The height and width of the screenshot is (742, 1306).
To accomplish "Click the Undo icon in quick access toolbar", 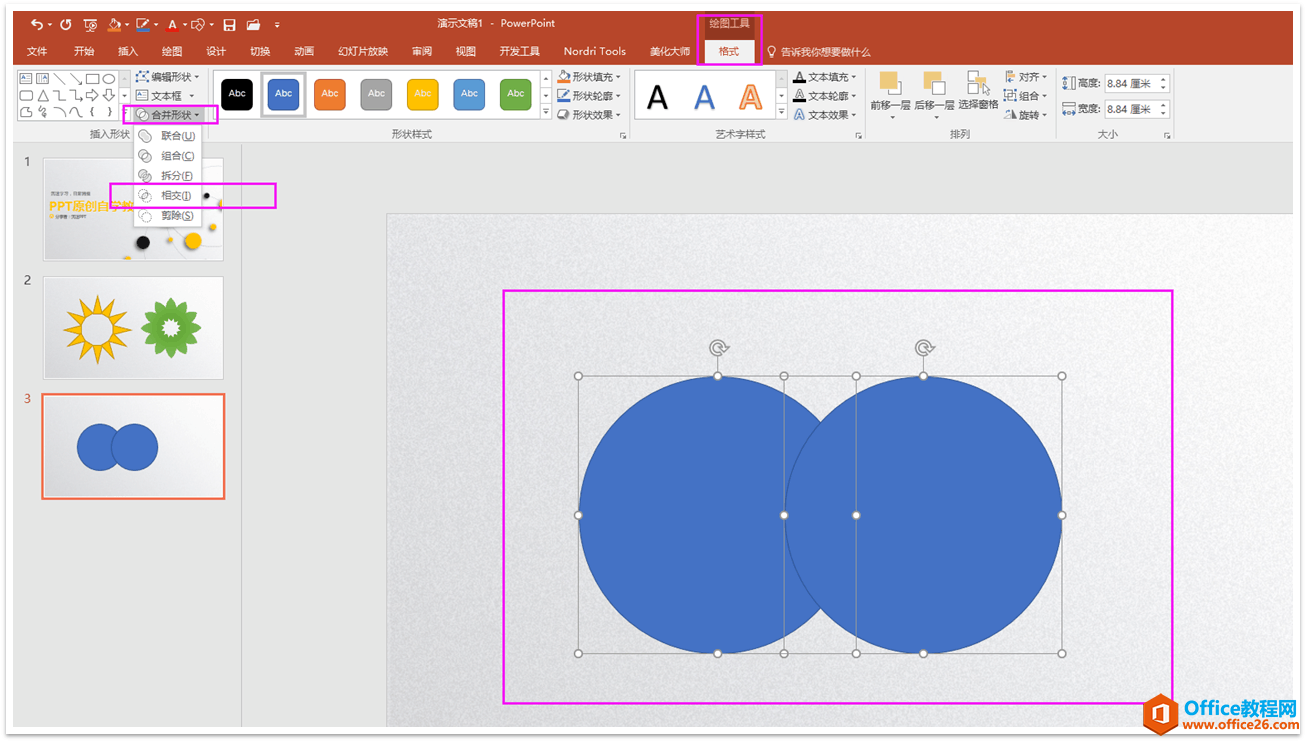I will pyautogui.click(x=37, y=24).
